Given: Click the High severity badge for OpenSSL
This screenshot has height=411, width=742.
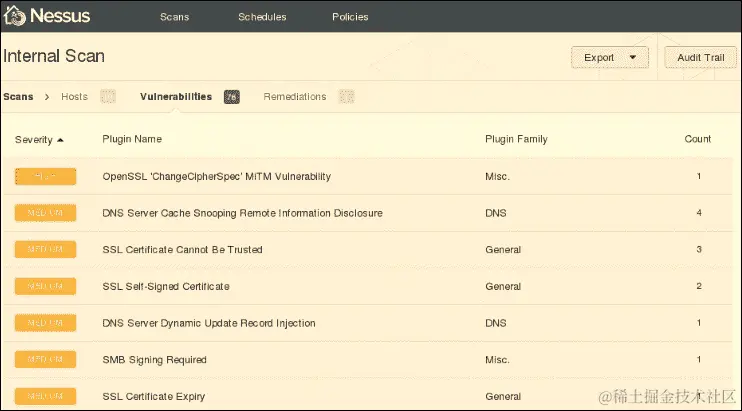Looking at the screenshot, I should 45,176.
